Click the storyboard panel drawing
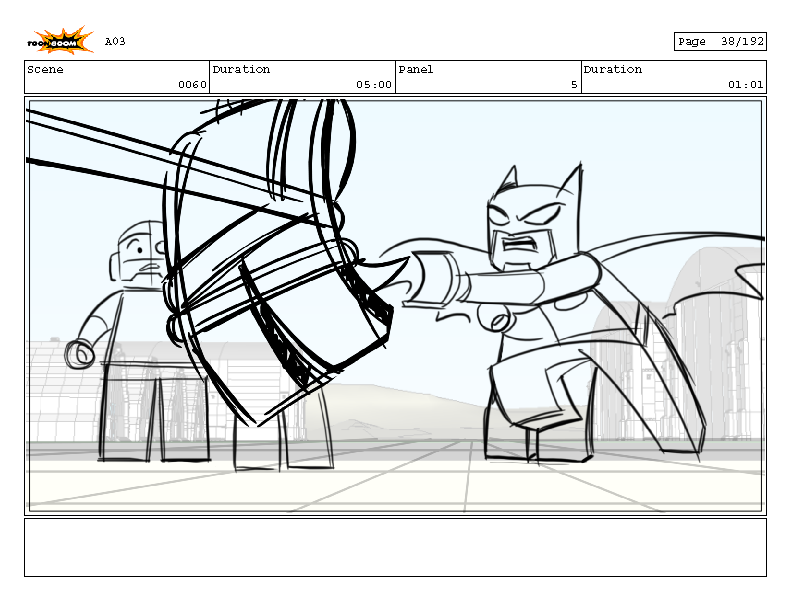The width and height of the screenshot is (791, 613). (x=396, y=306)
